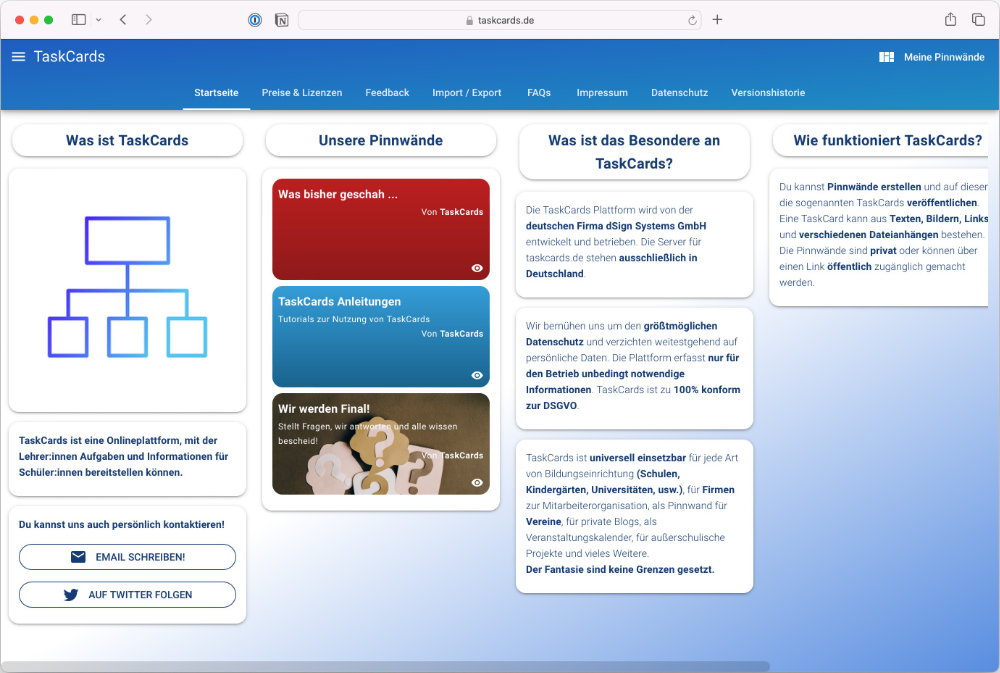Image resolution: width=1000 pixels, height=673 pixels.
Task: Click the horizontal scrollbar at page bottom
Action: [x=385, y=667]
